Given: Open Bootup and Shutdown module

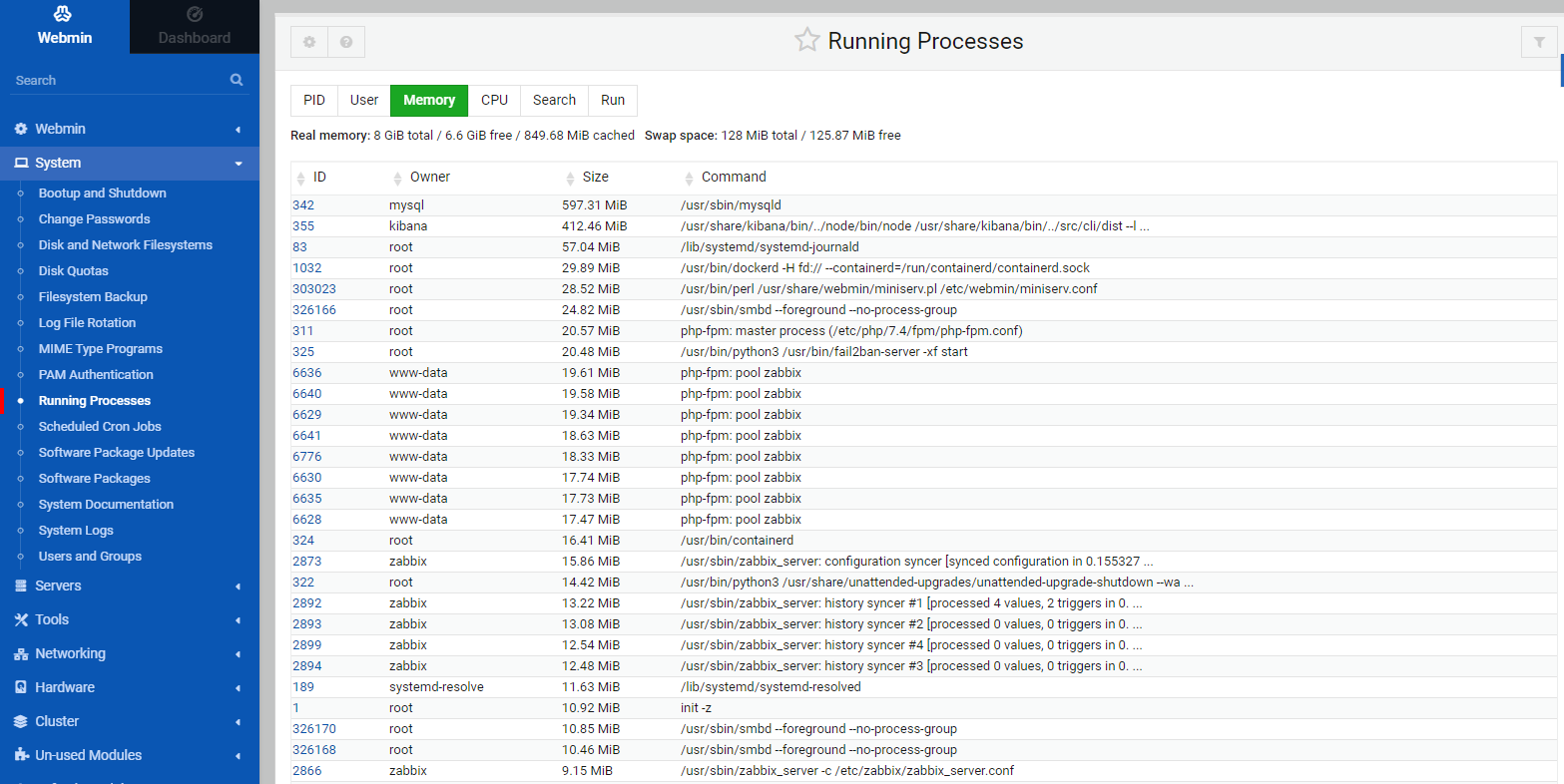Looking at the screenshot, I should [x=103, y=193].
